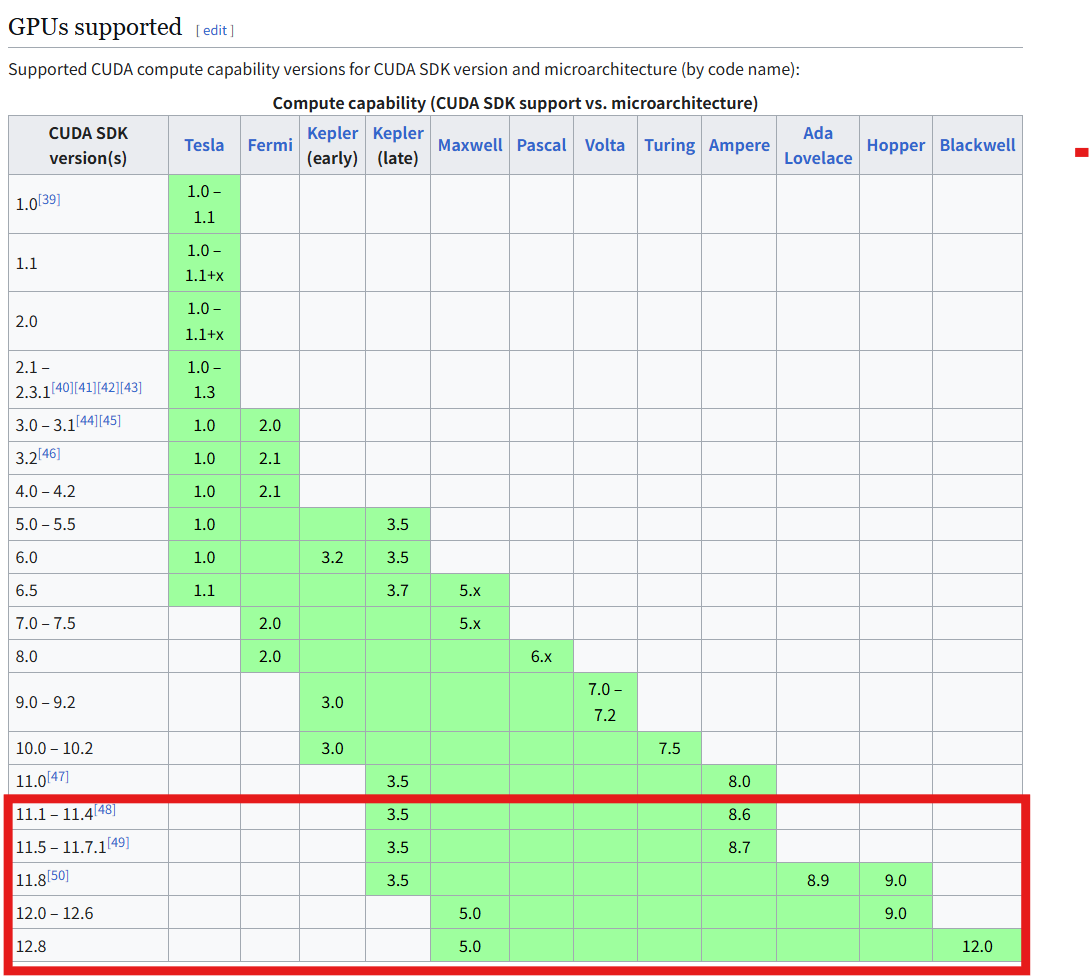Open the Hopper header link
Screen dimensions: 1089x976
[896, 145]
